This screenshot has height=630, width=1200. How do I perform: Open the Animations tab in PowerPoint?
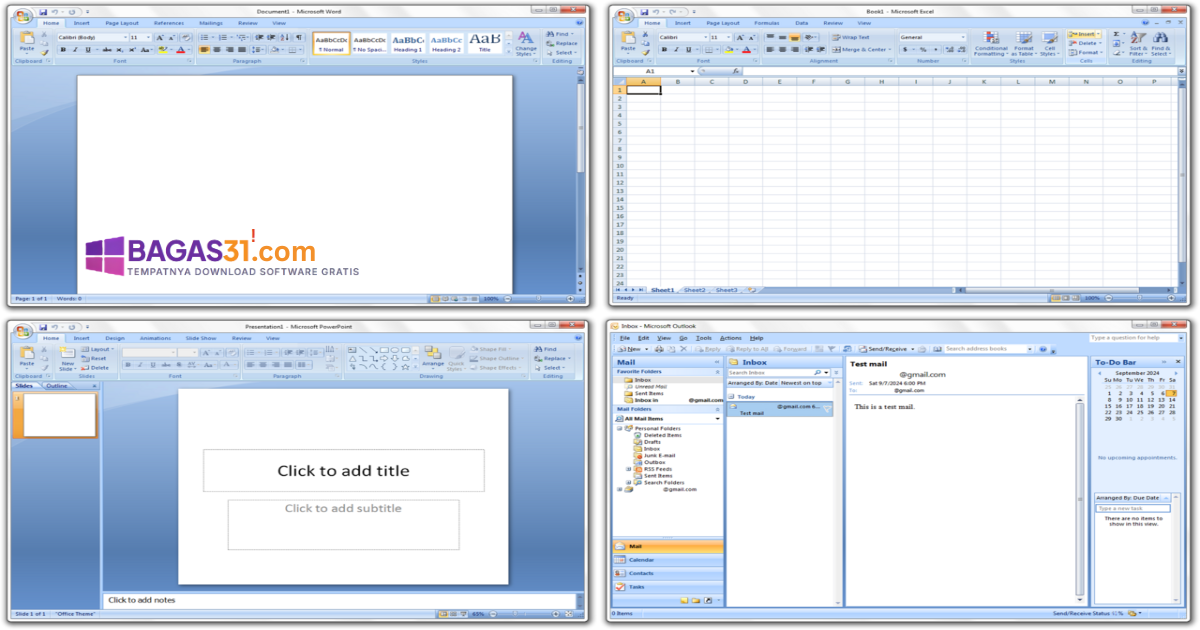pos(155,338)
